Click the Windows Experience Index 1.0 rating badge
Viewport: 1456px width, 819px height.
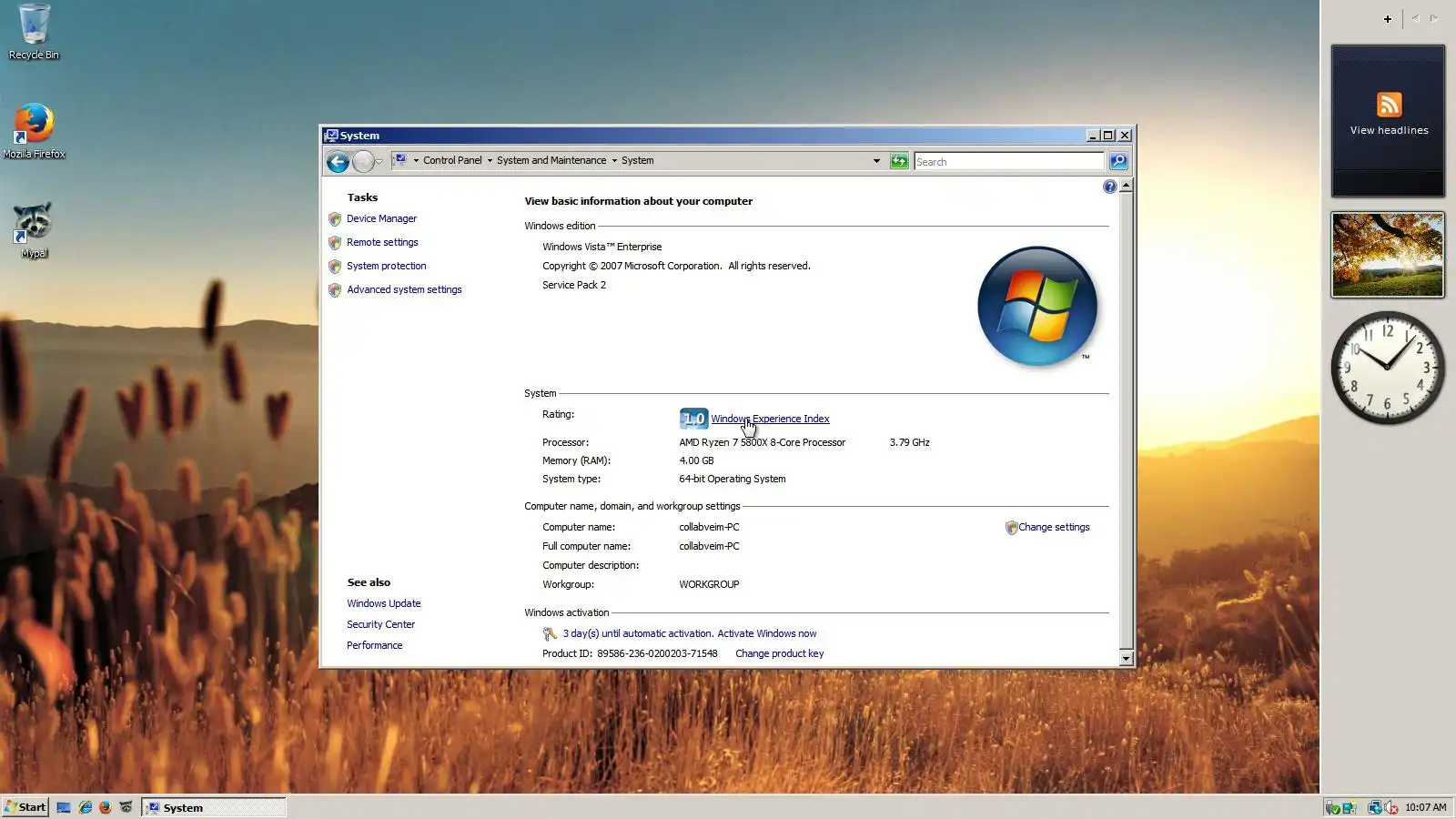point(693,419)
